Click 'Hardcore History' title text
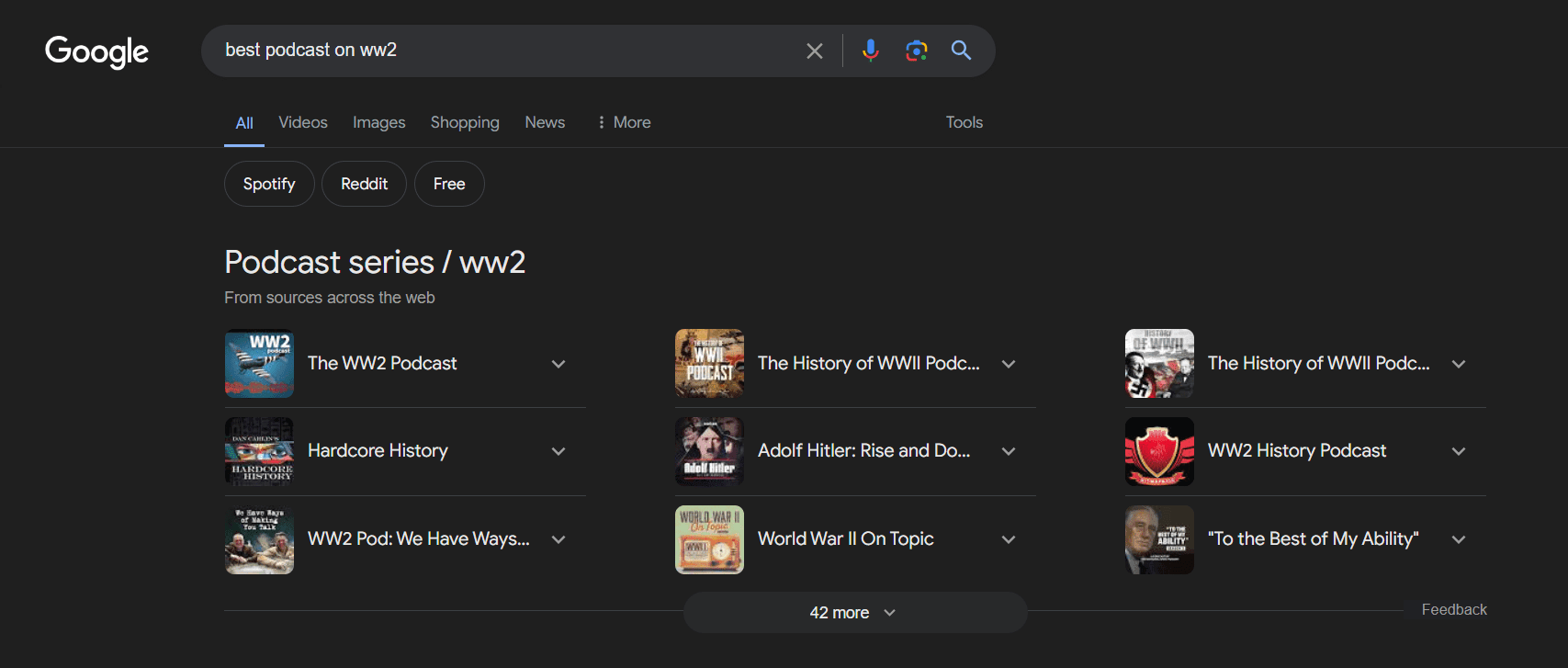 [x=378, y=450]
